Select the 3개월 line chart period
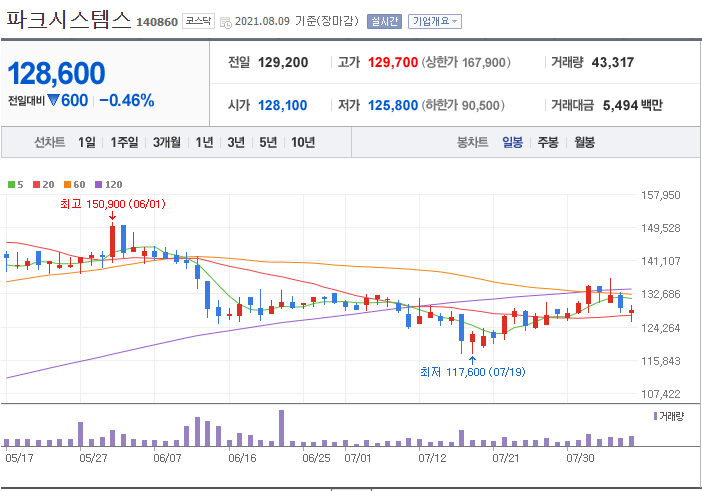This screenshot has height=491, width=702. coord(167,142)
